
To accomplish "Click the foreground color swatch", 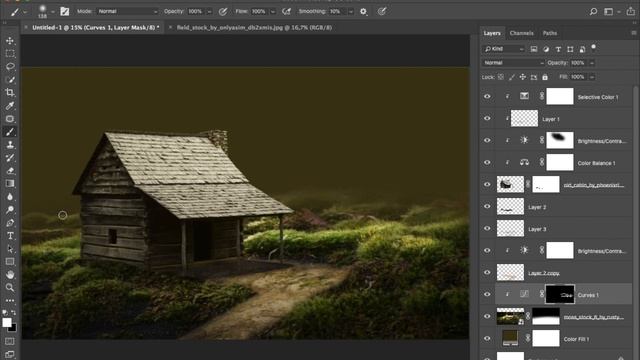I will click(7, 322).
